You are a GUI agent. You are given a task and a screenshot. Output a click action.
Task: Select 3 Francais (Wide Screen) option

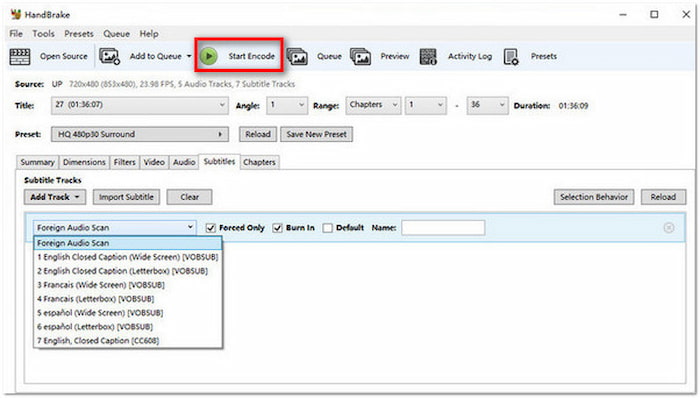(128, 285)
